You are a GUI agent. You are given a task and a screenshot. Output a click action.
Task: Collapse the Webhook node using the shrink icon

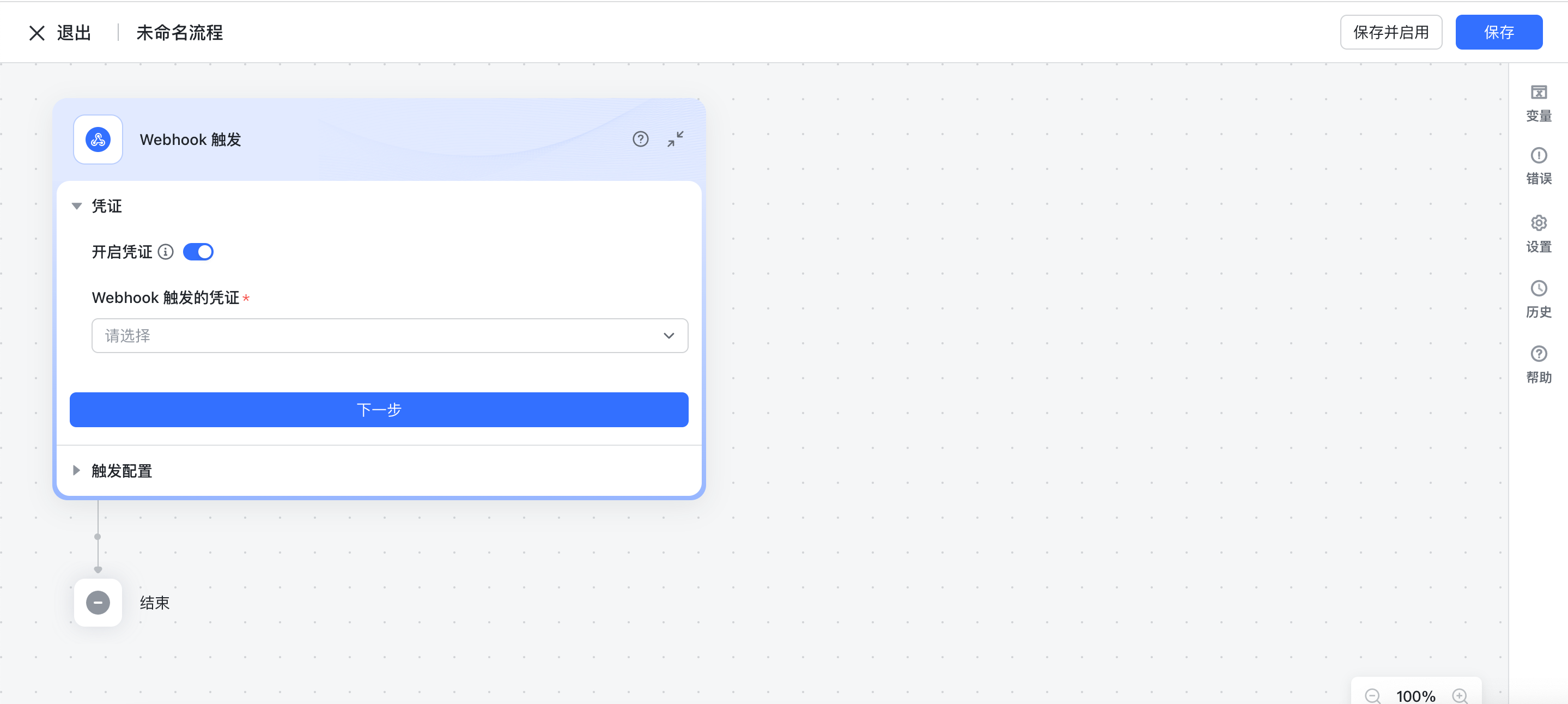pyautogui.click(x=676, y=139)
